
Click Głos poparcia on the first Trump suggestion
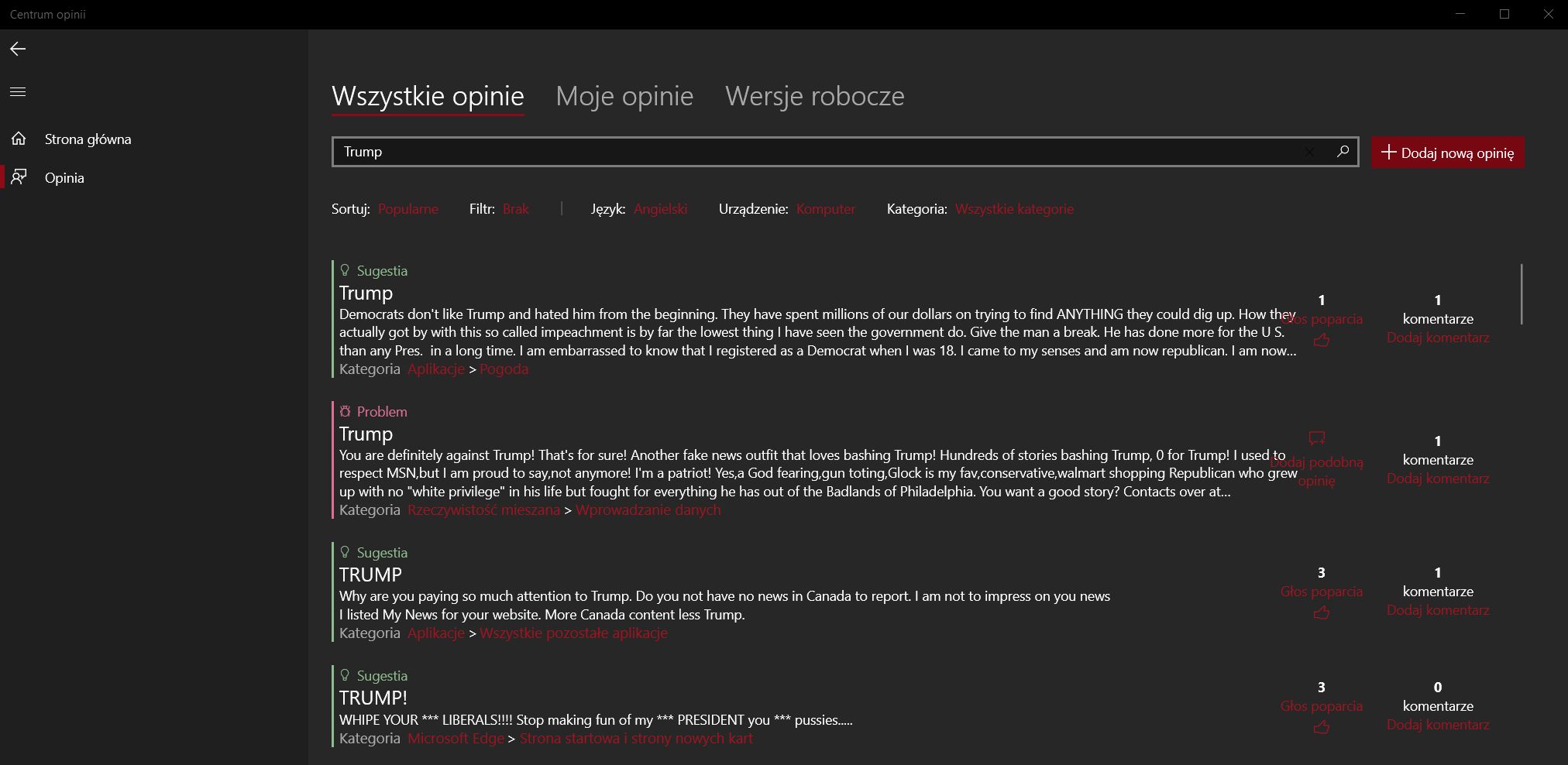1322,319
